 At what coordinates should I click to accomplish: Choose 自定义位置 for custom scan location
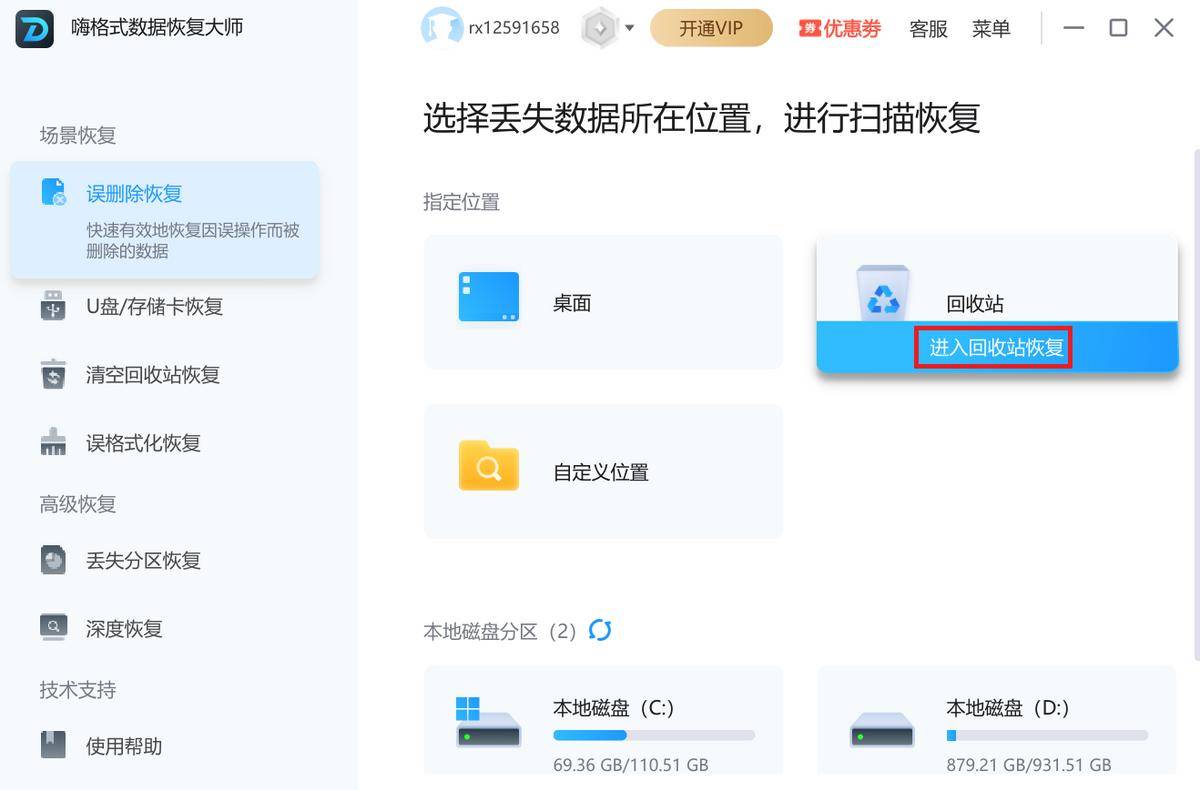point(602,471)
